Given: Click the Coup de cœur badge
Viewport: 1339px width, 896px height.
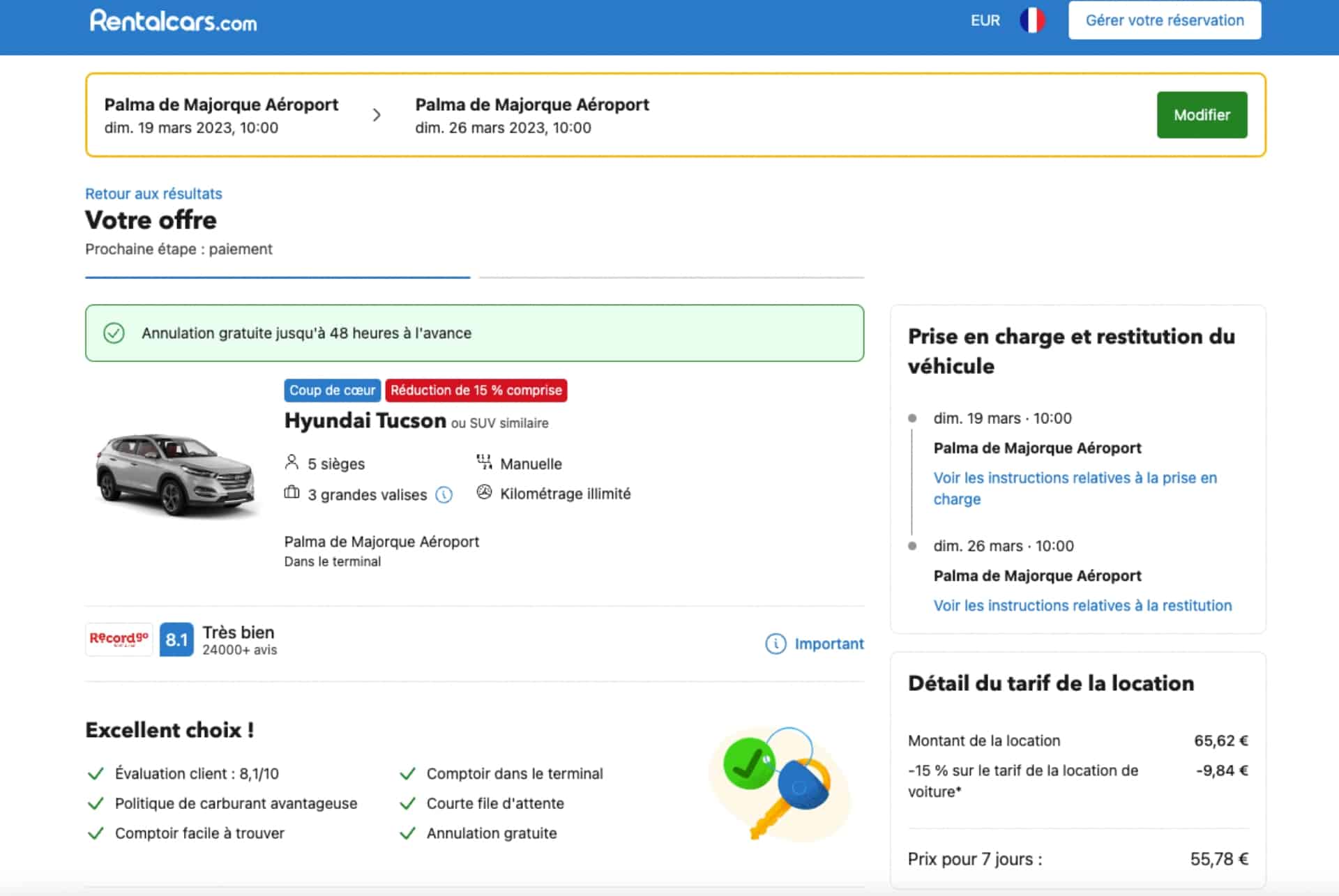Looking at the screenshot, I should pyautogui.click(x=332, y=390).
